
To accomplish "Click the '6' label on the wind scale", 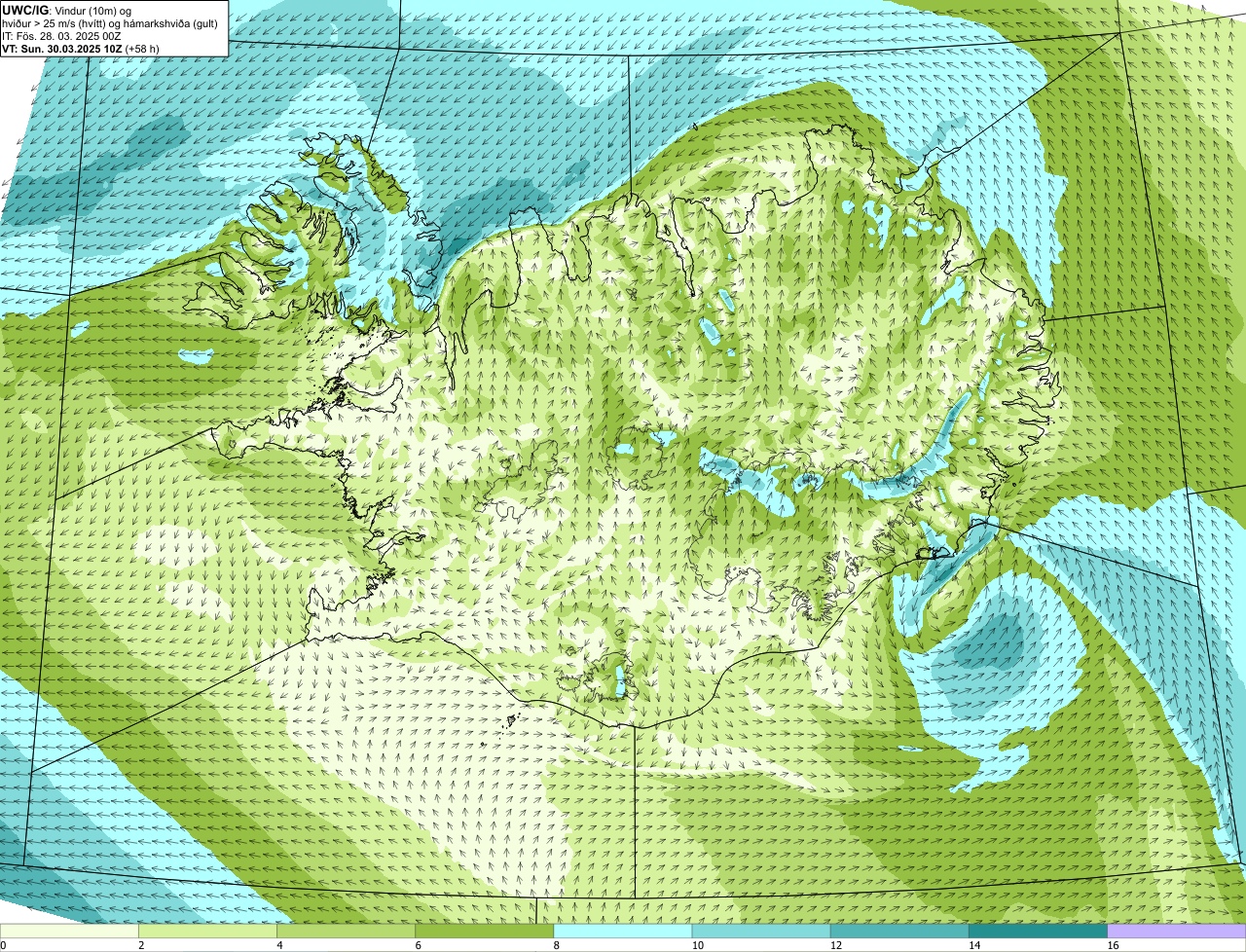I will click(x=418, y=945).
